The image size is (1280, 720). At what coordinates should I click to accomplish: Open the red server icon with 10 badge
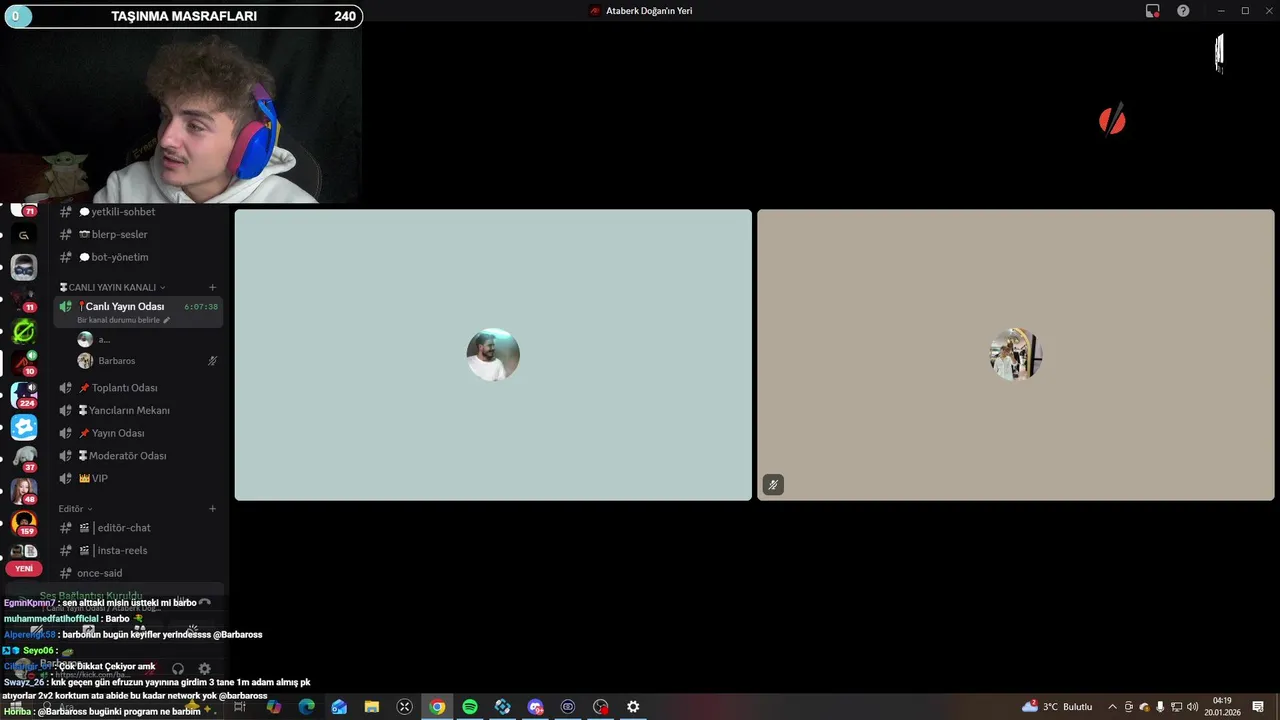(x=24, y=363)
